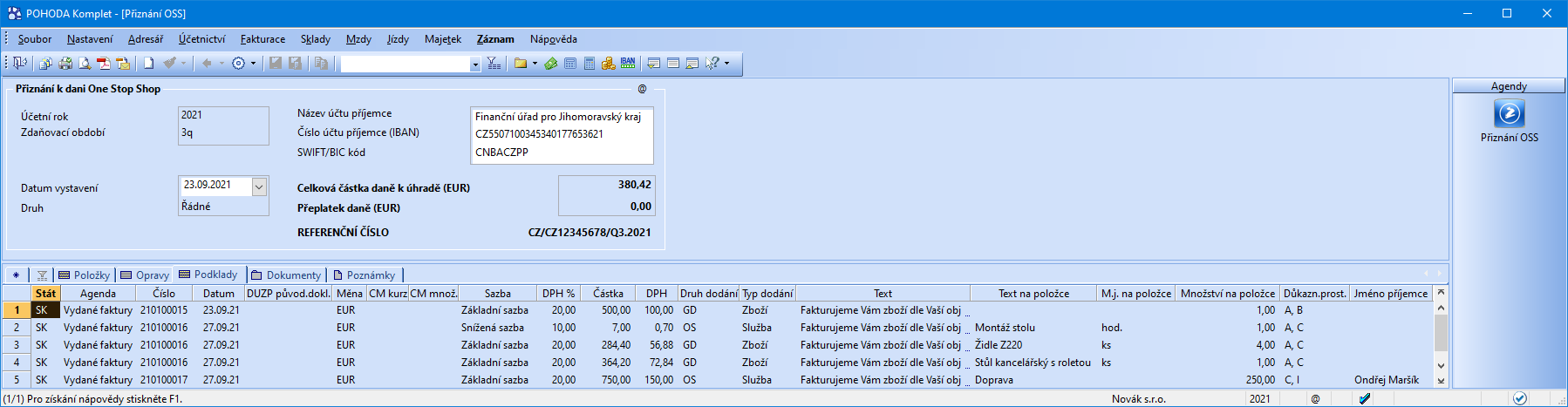Open the Nastavení menu
This screenshot has width=1568, height=407.
tap(90, 39)
